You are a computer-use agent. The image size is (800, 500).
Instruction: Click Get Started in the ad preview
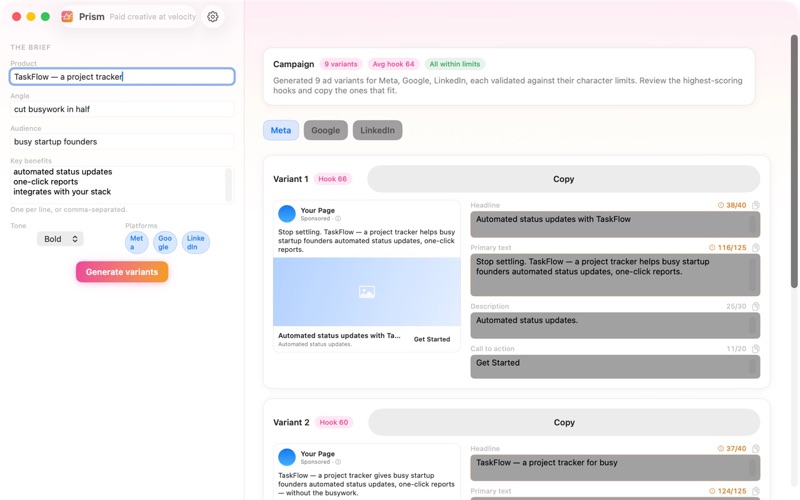coord(432,339)
